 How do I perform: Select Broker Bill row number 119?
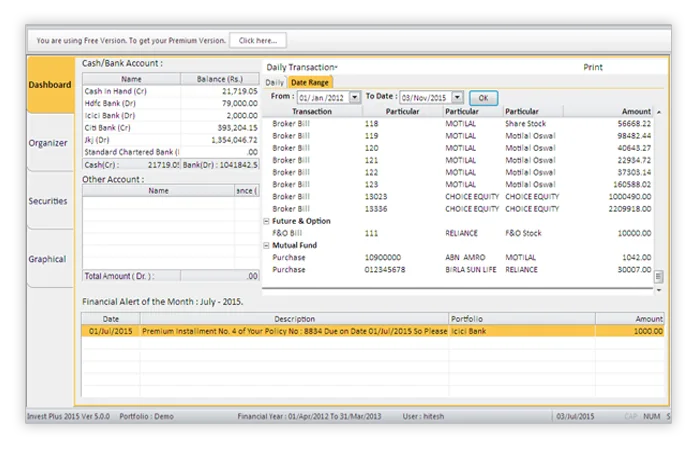[x=458, y=136]
